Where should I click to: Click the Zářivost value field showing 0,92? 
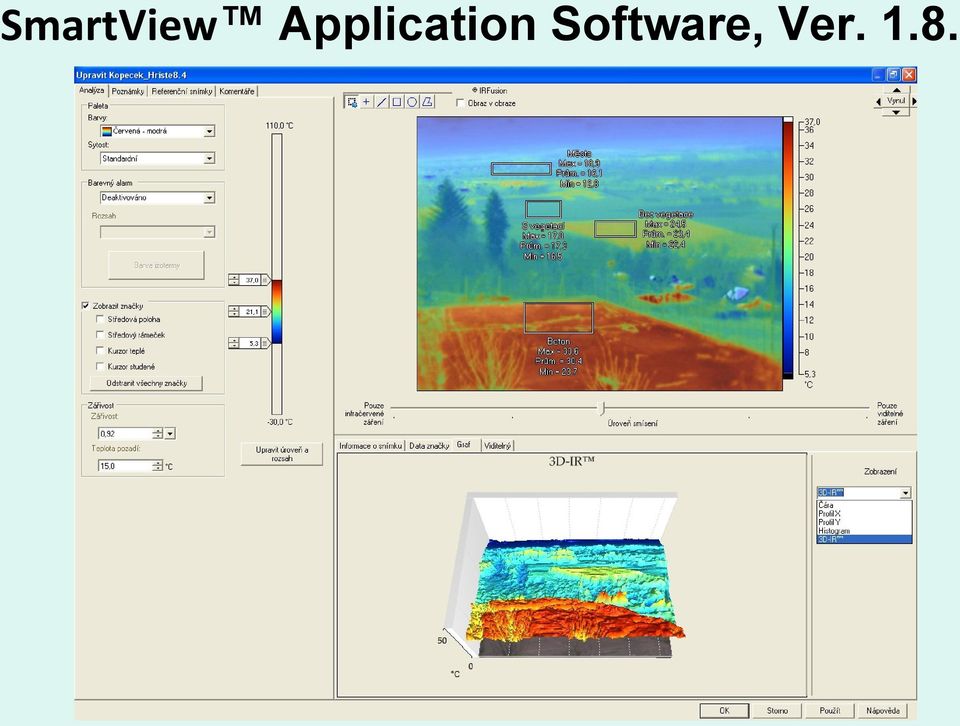(125, 433)
